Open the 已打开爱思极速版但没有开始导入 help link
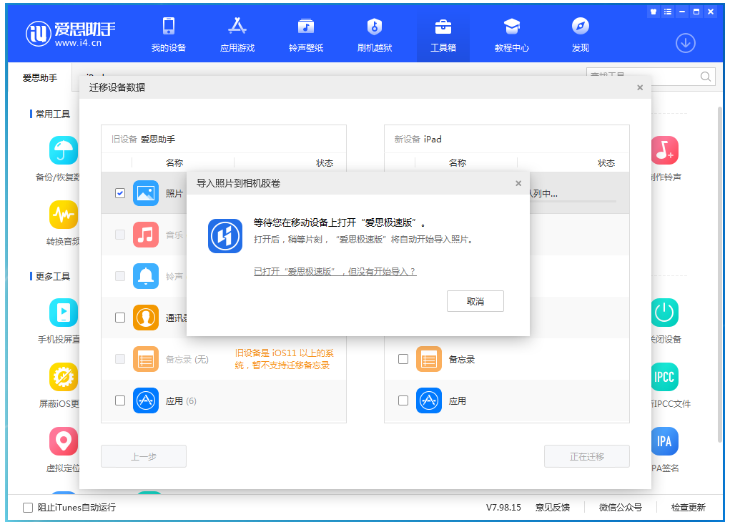The width and height of the screenshot is (735, 525). click(x=335, y=271)
